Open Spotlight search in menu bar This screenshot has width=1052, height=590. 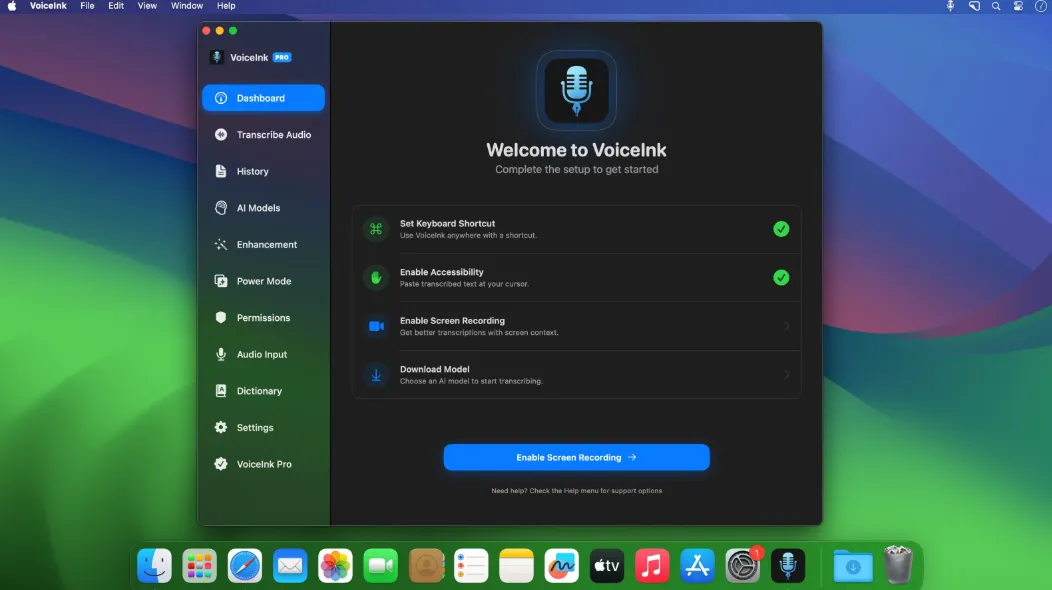point(996,6)
